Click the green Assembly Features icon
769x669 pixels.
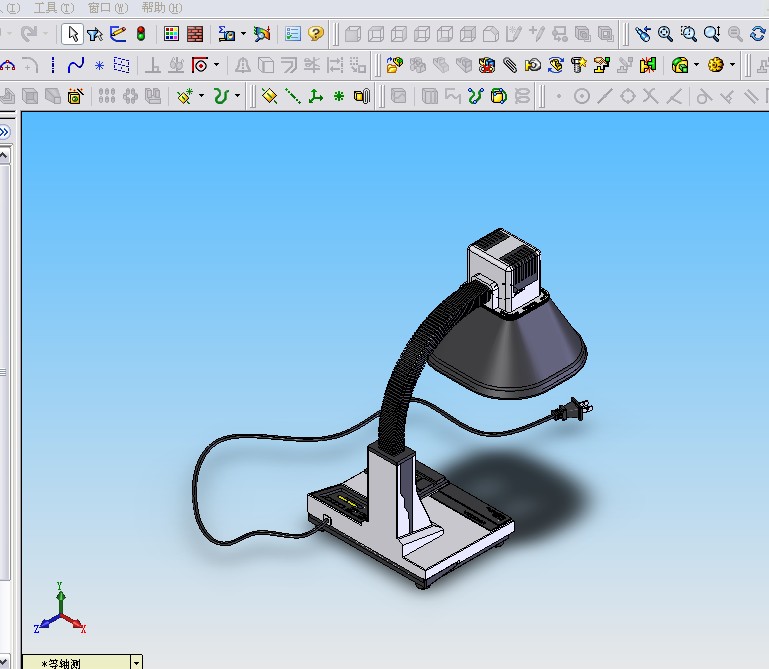click(x=680, y=65)
